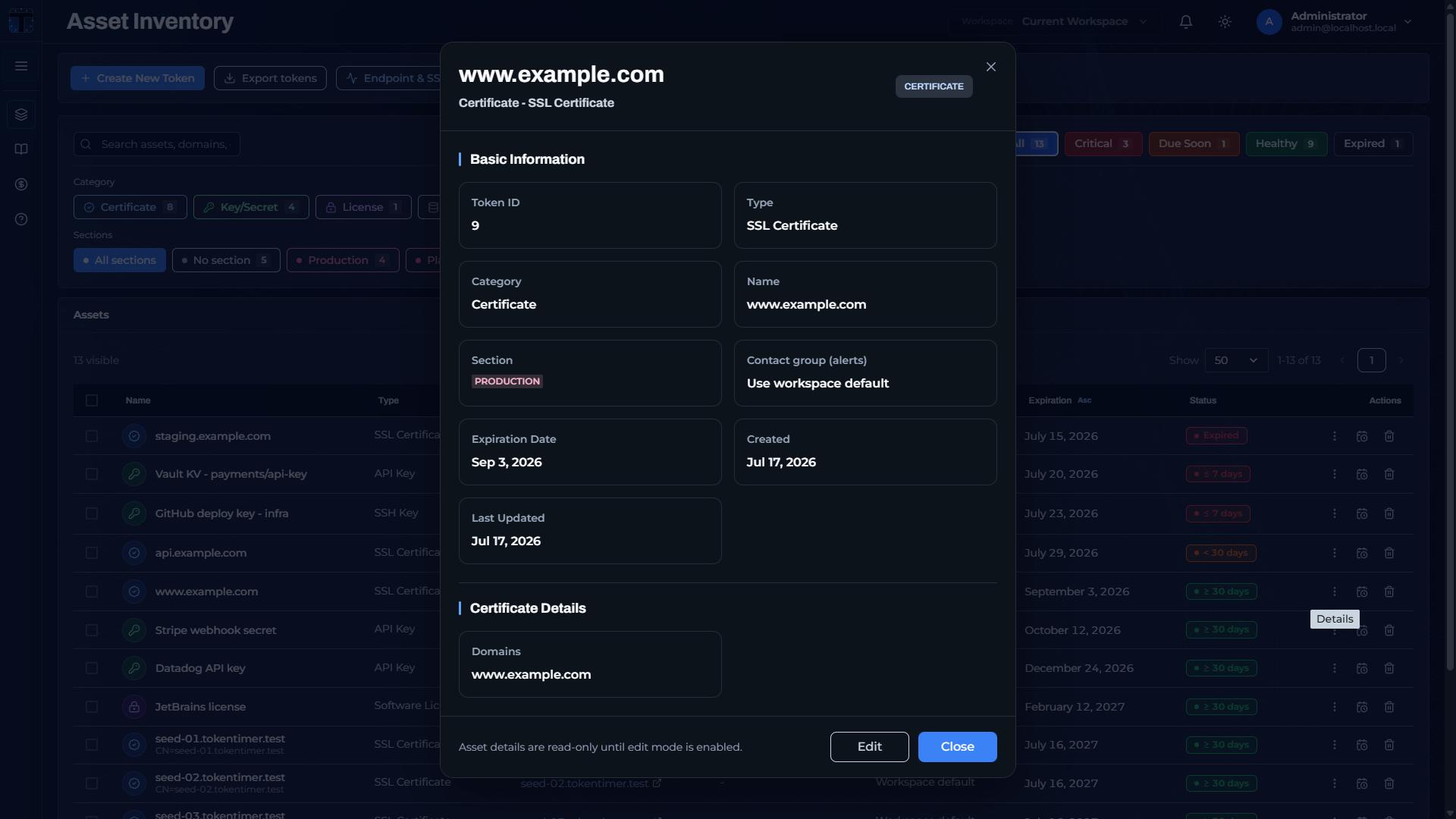Open the more-actions menu for staging.example.com row
Image resolution: width=1456 pixels, height=819 pixels.
click(x=1335, y=436)
